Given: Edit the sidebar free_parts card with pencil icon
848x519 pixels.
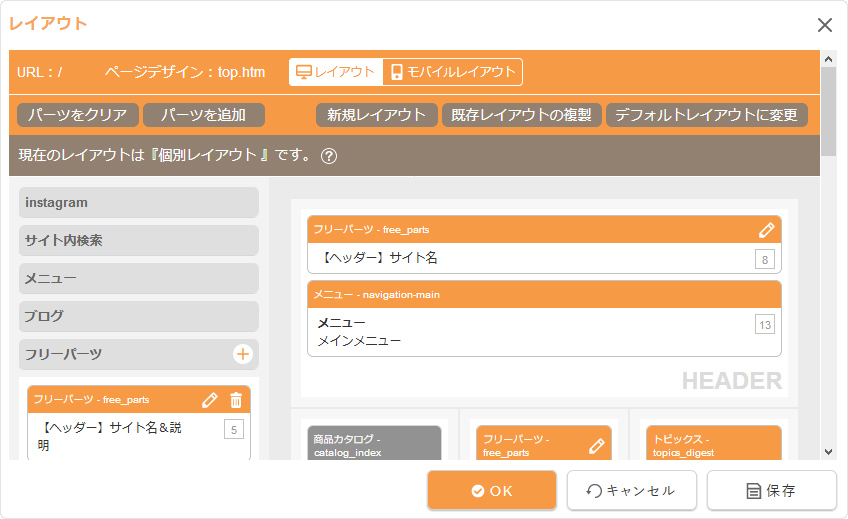Looking at the screenshot, I should tap(209, 400).
